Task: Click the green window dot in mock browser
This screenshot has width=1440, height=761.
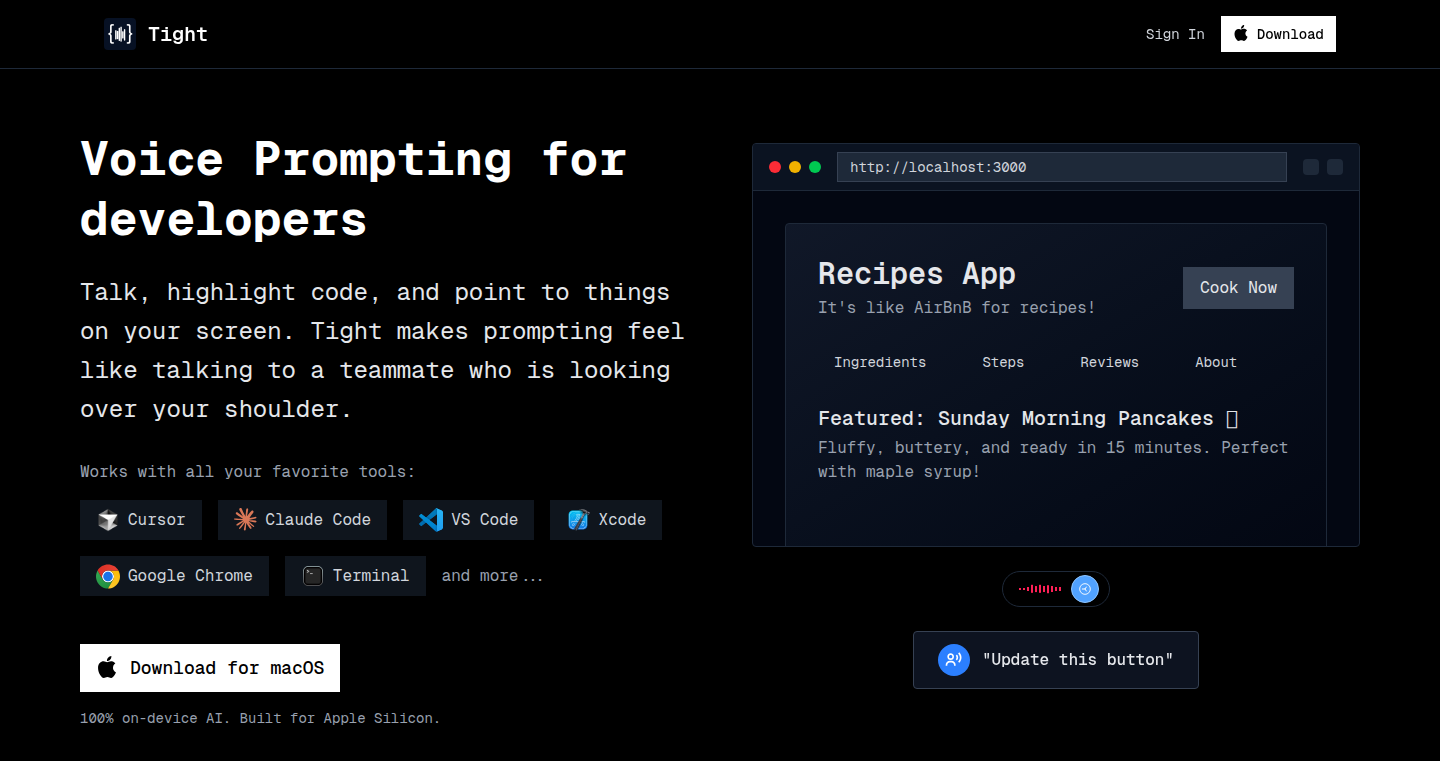Action: (815, 167)
